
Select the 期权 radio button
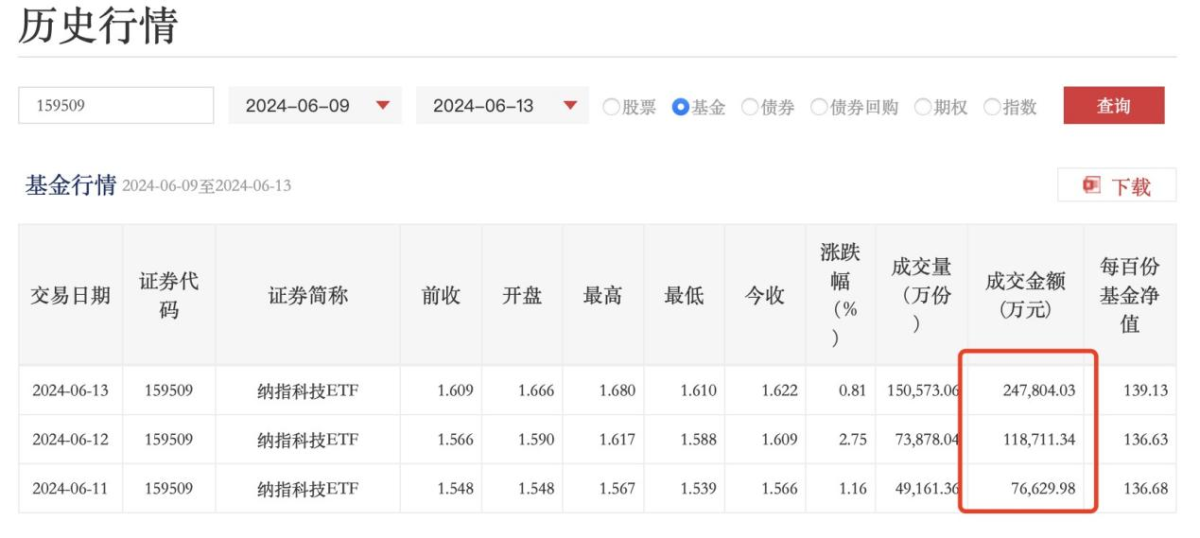click(x=923, y=107)
